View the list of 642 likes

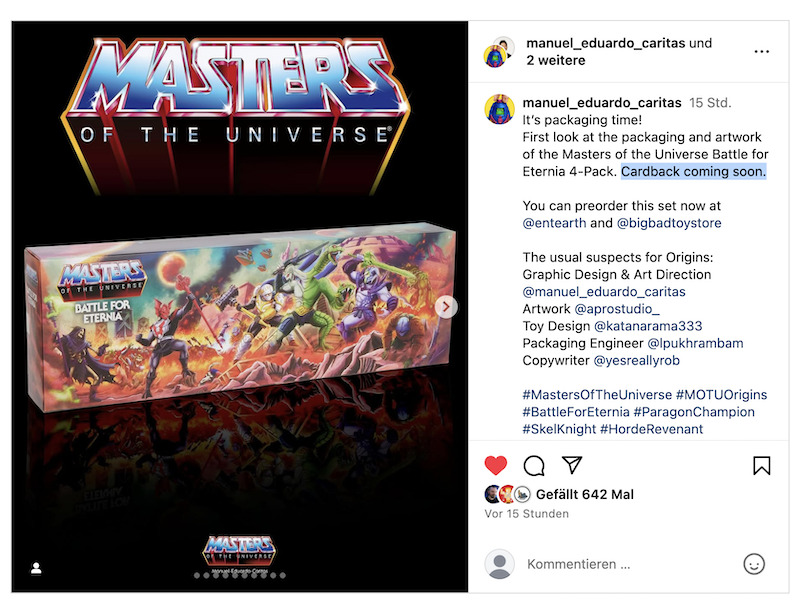[x=585, y=494]
